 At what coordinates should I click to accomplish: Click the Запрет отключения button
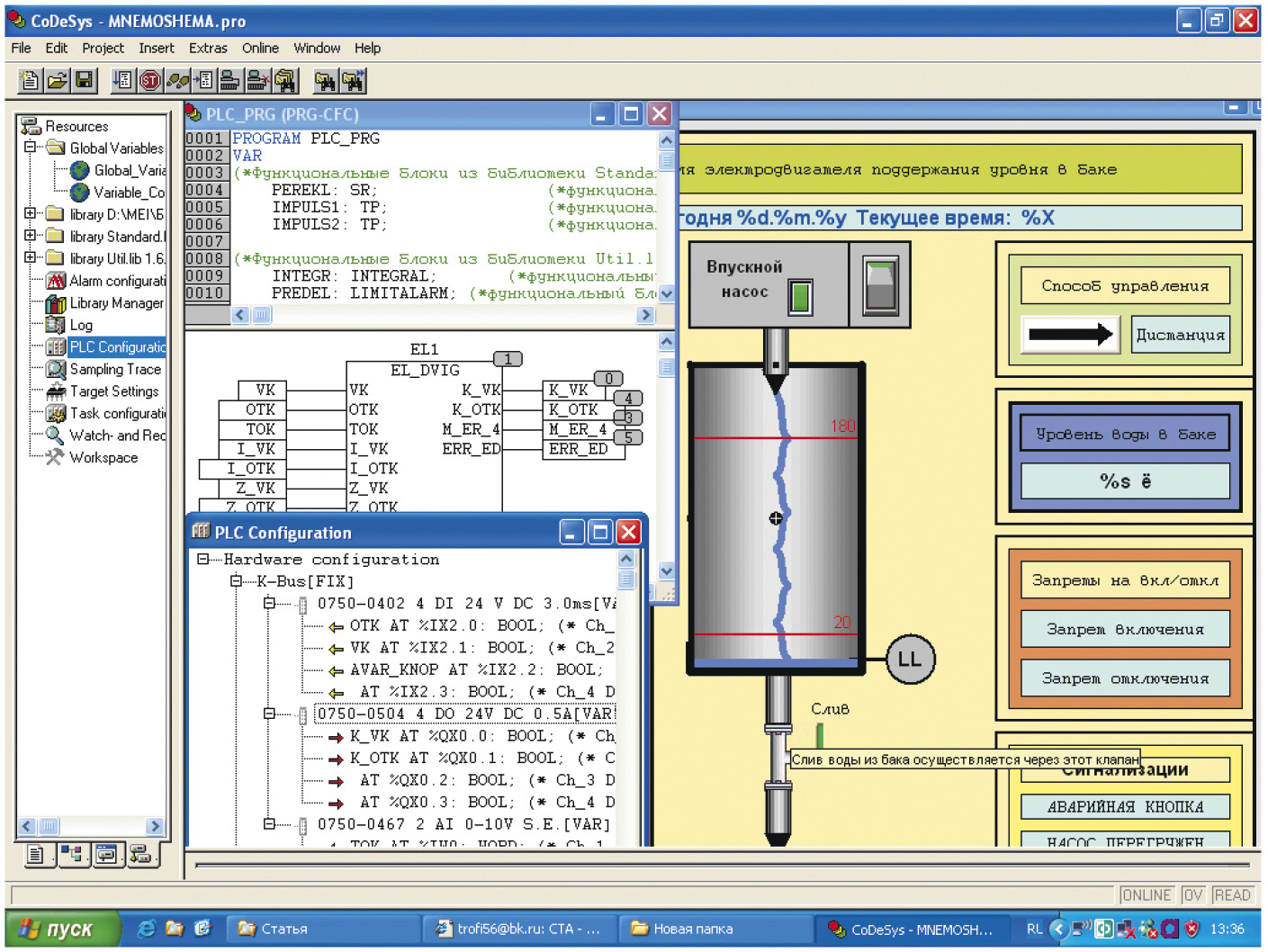coord(1125,678)
